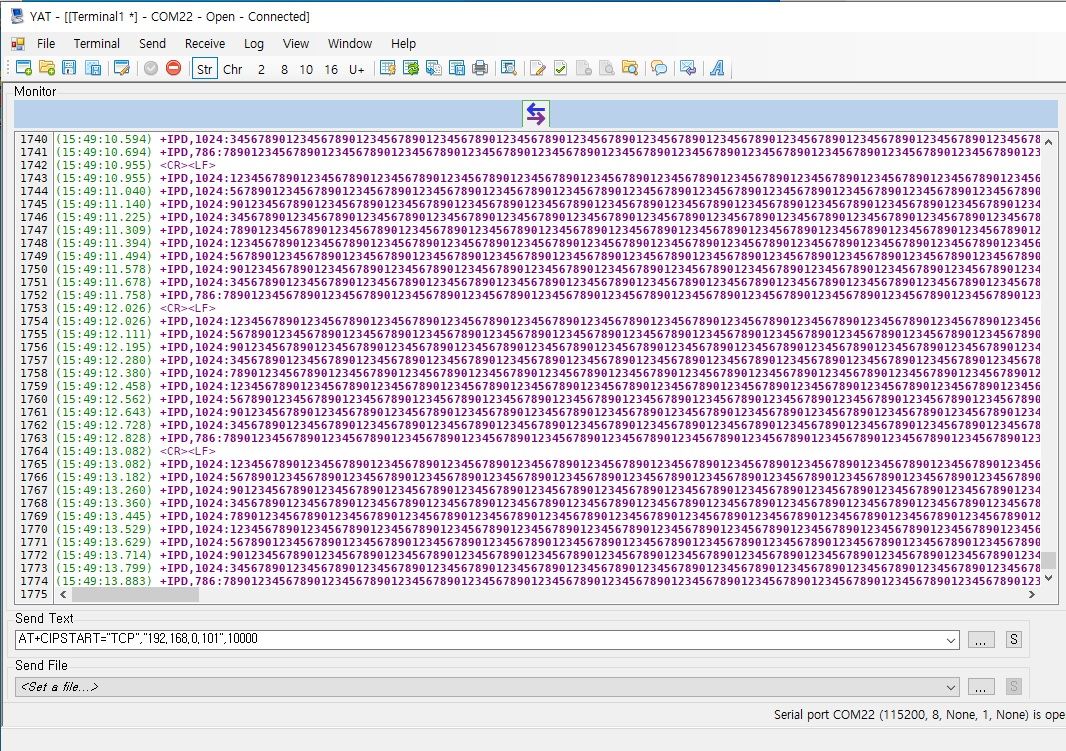Switch radix to Unicode (U+)
The width and height of the screenshot is (1066, 751).
coord(357,69)
